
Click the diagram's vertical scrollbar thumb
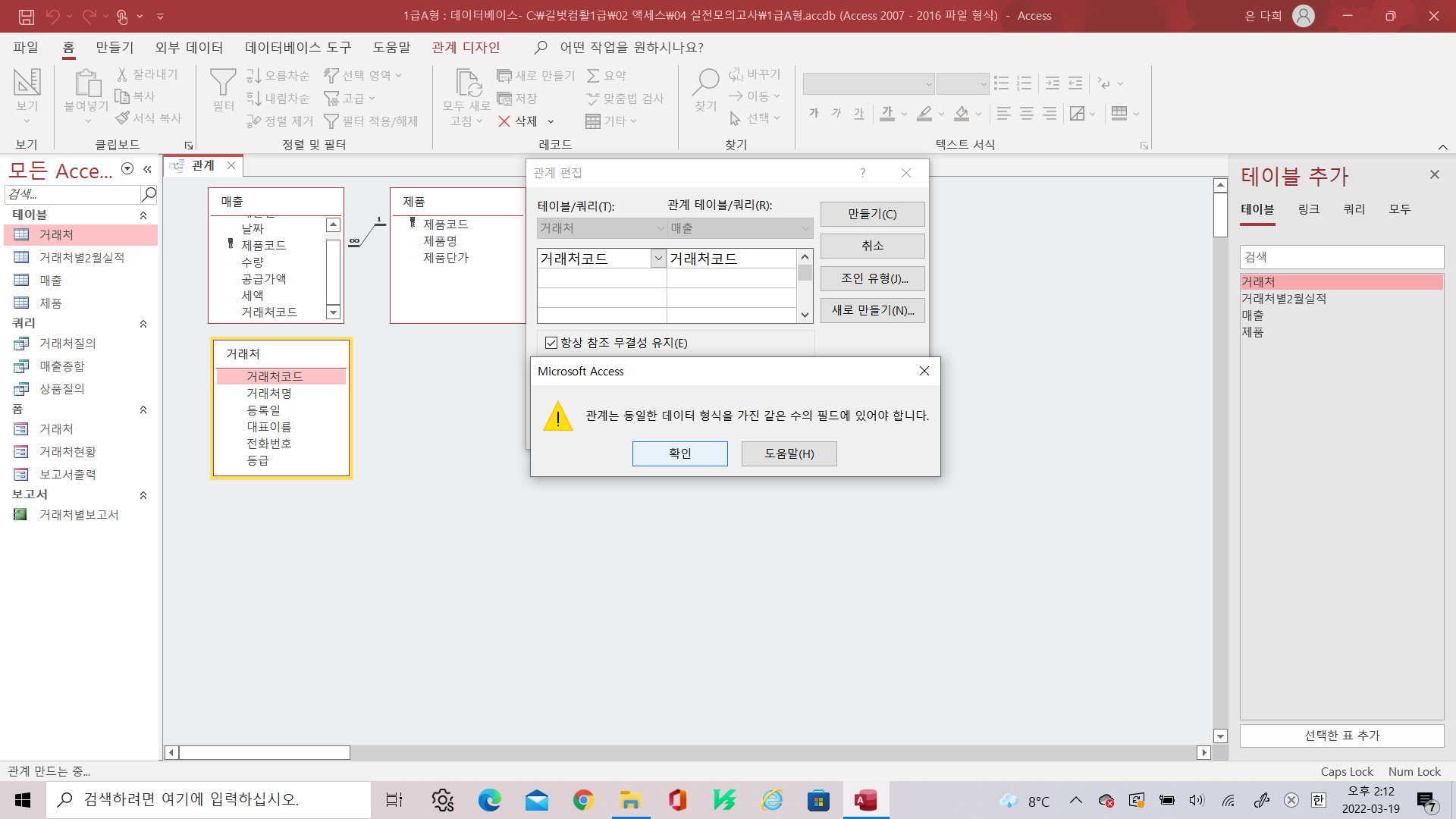(x=1220, y=216)
